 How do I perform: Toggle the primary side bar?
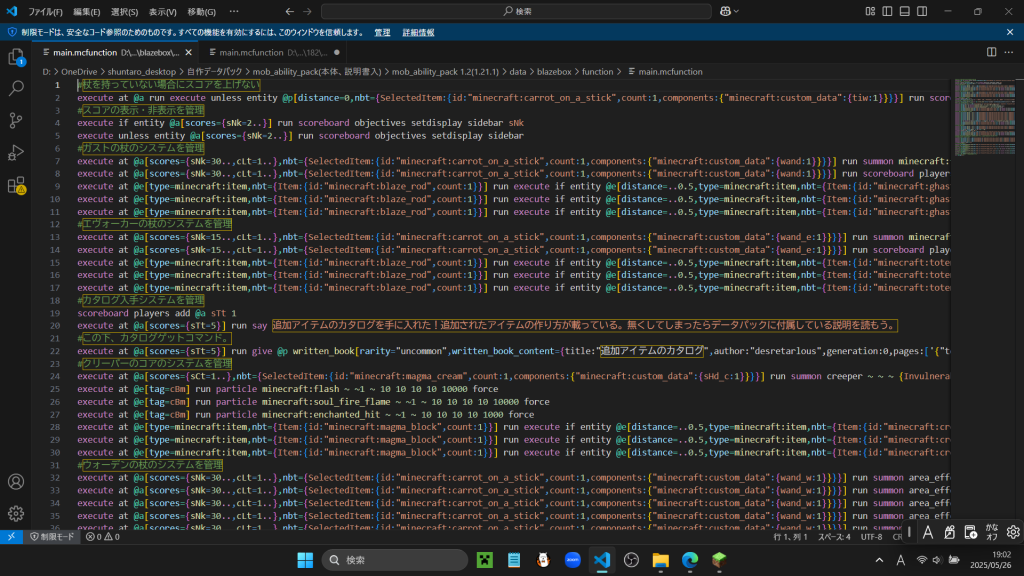887,11
